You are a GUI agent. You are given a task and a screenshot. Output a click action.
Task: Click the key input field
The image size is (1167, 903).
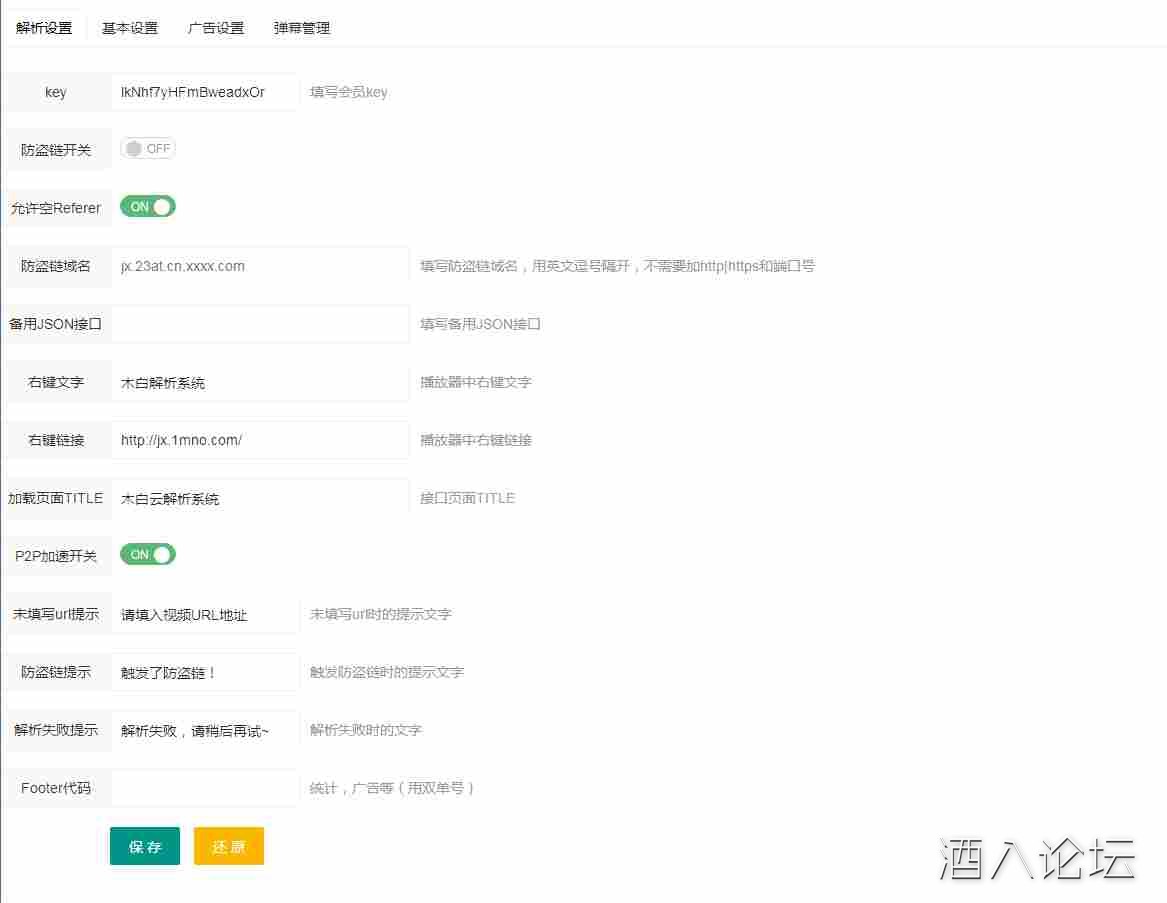pyautogui.click(x=205, y=92)
